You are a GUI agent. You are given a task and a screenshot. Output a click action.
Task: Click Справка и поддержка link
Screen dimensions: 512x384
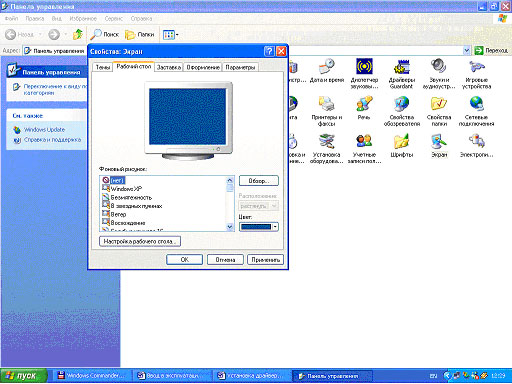(x=52, y=140)
